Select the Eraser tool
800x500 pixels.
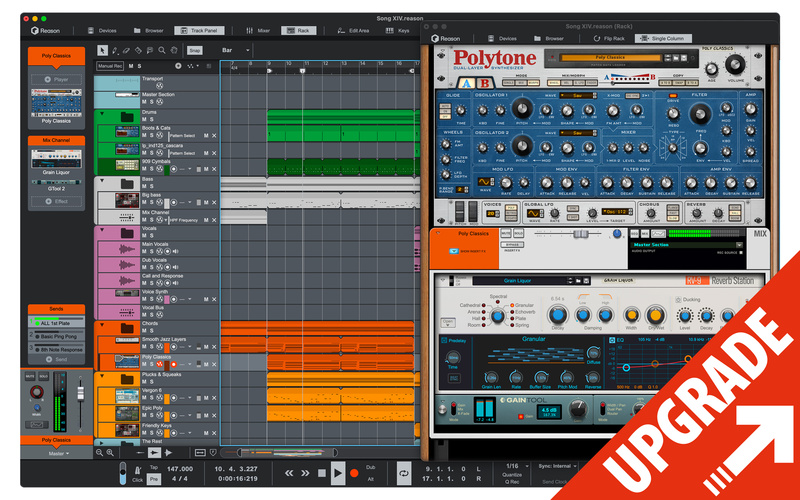coord(127,50)
